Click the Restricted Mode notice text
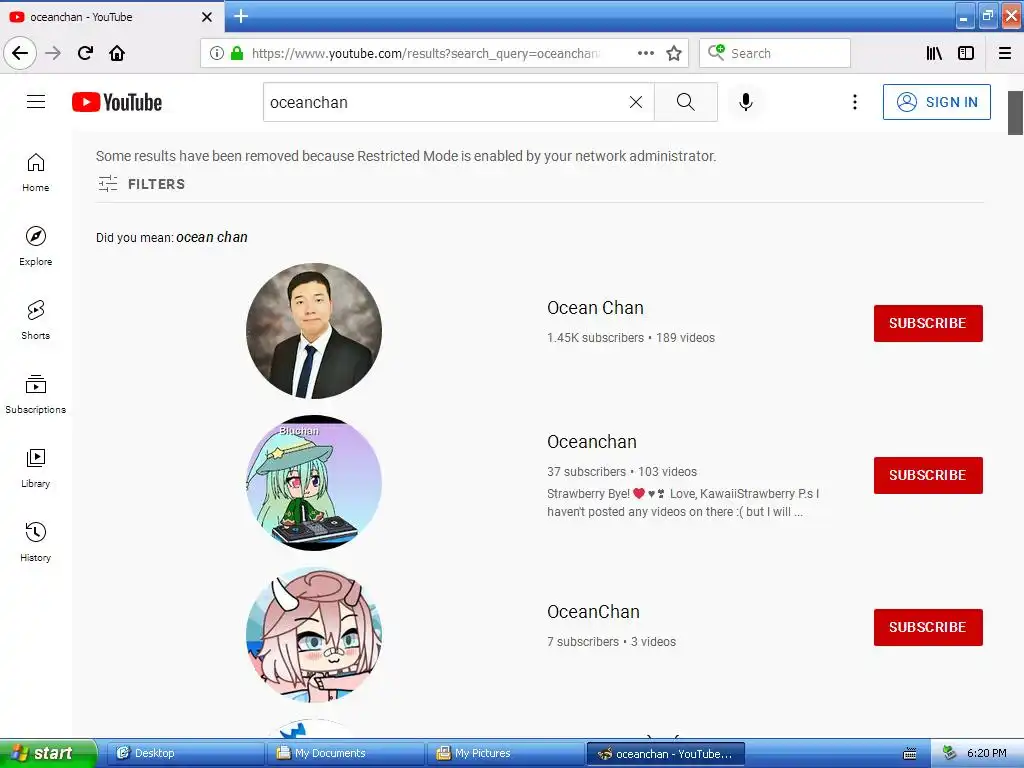 tap(406, 156)
